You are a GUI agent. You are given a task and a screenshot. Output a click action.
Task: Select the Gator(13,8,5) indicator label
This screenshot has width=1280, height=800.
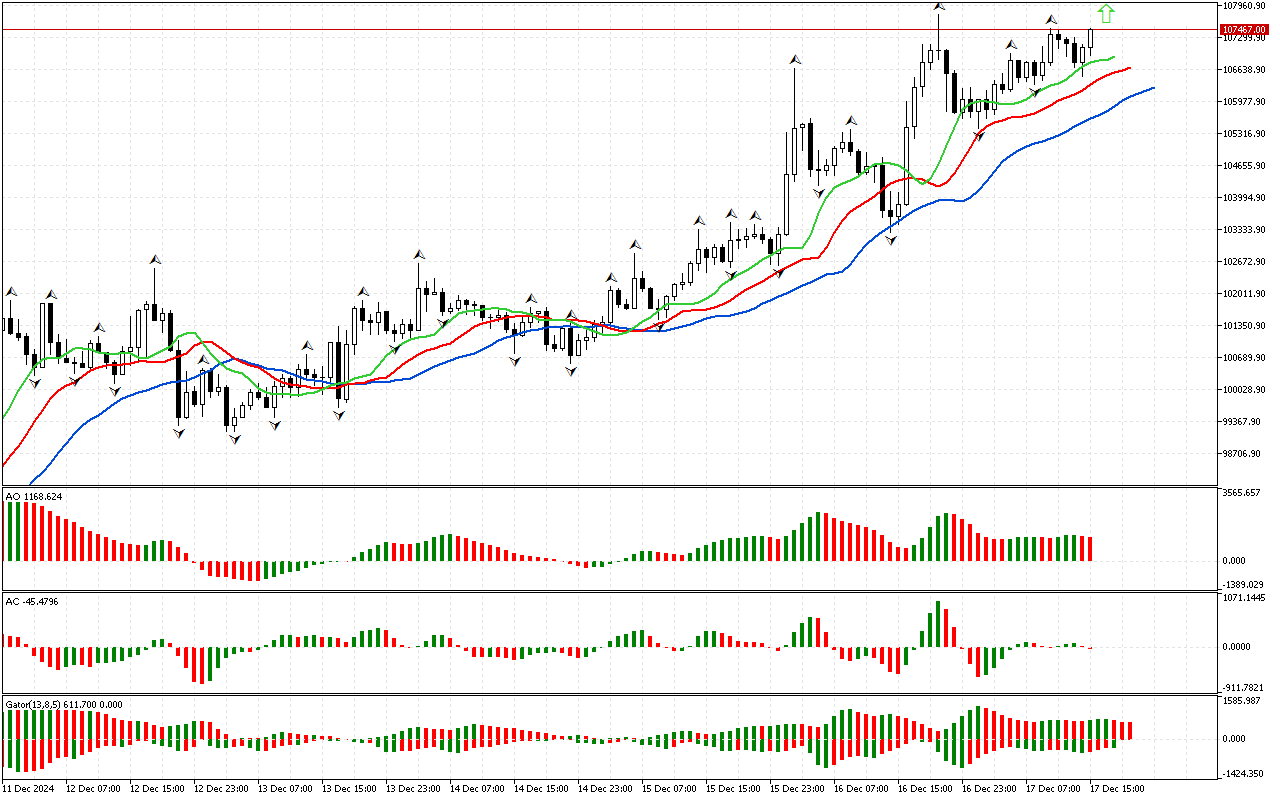click(x=64, y=704)
